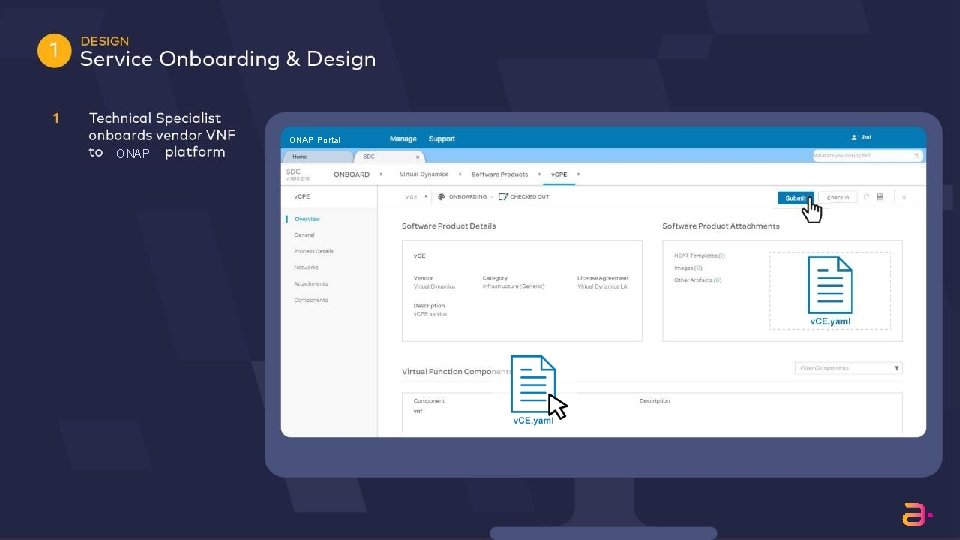960x540 pixels.
Task: Click the License Agreement value
Action: coord(602,287)
